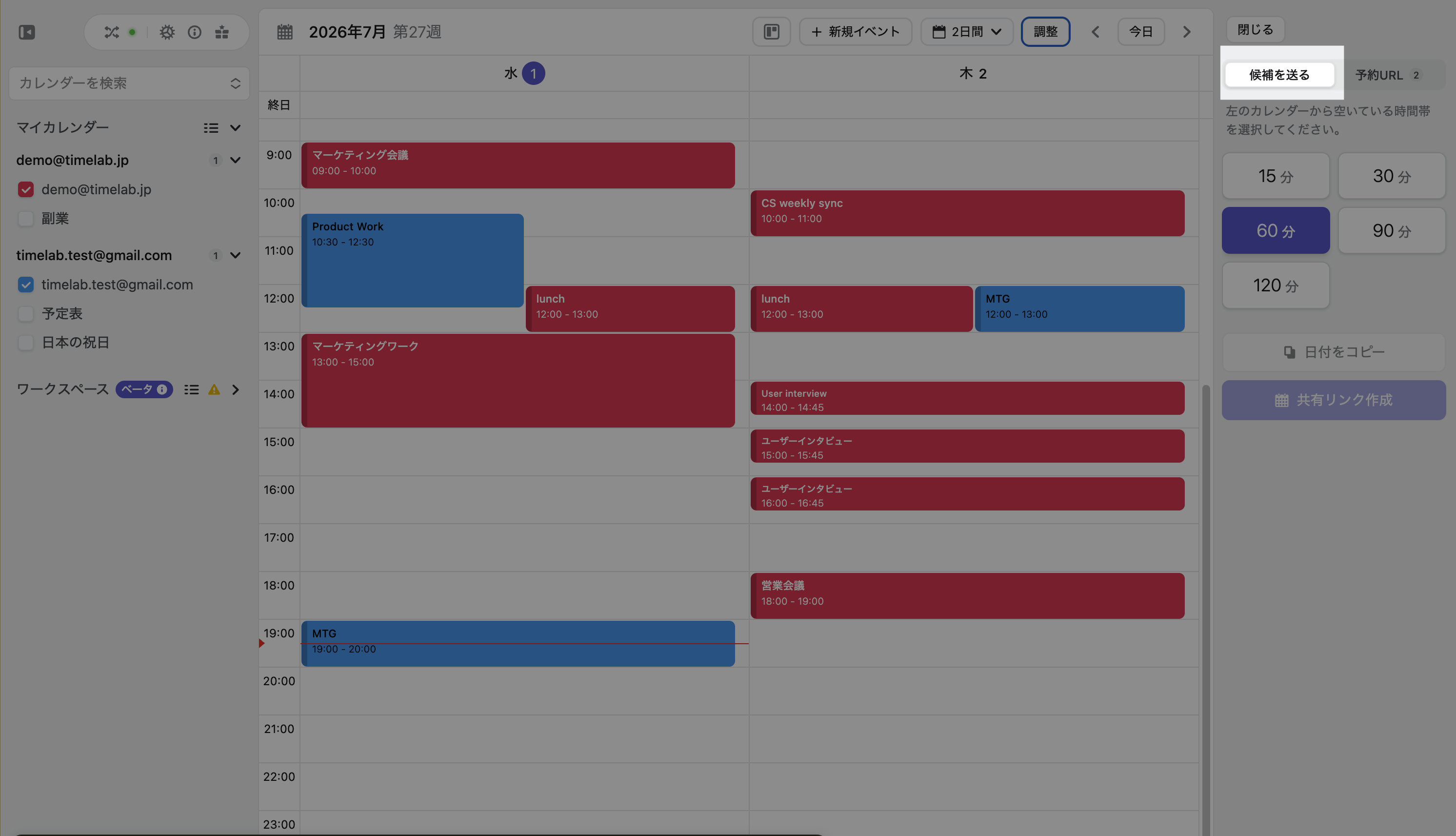Open the 営業会議 event
This screenshot has width=1456, height=836.
(x=967, y=596)
